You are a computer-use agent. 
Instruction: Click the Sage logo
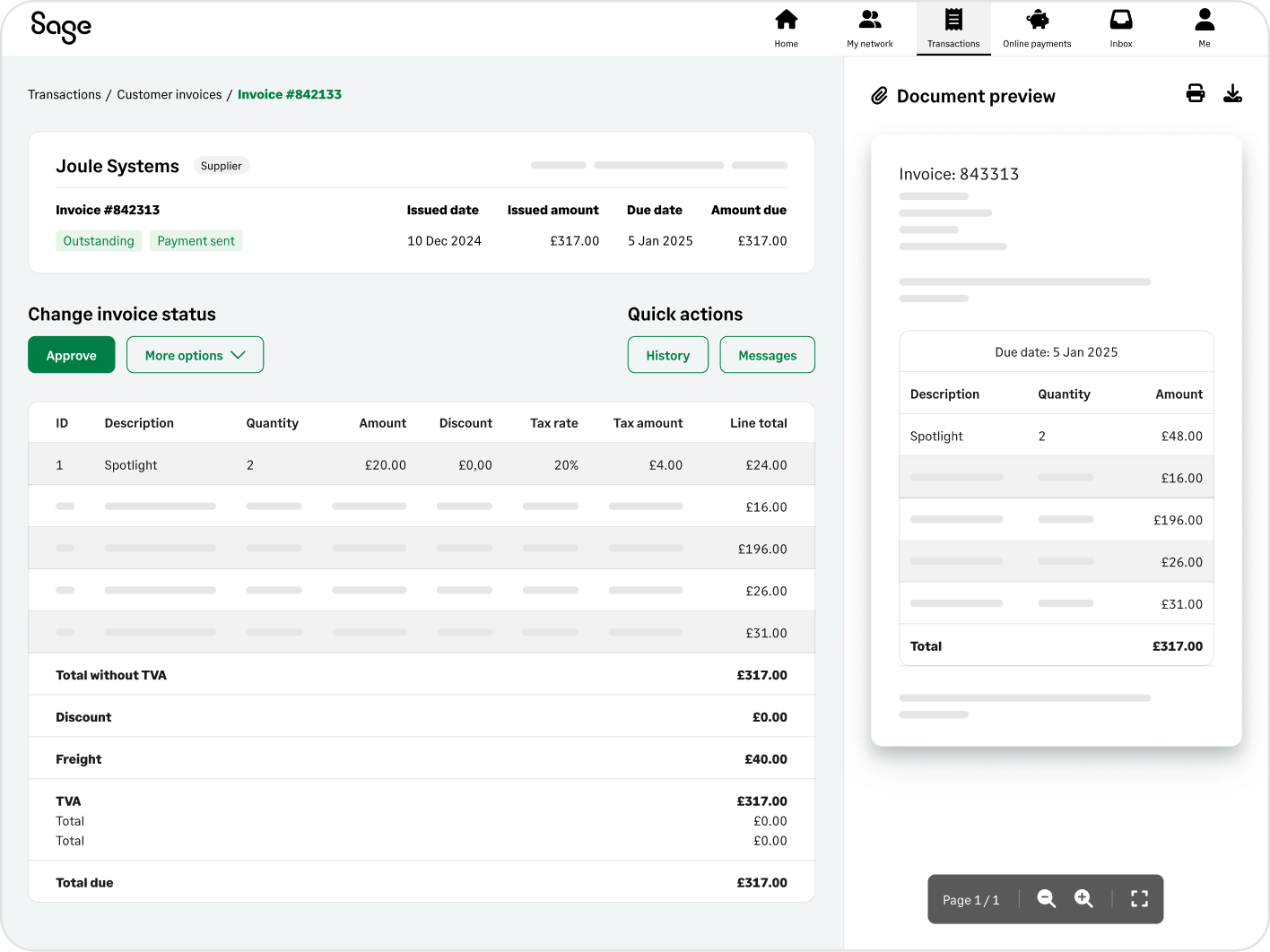[x=60, y=28]
